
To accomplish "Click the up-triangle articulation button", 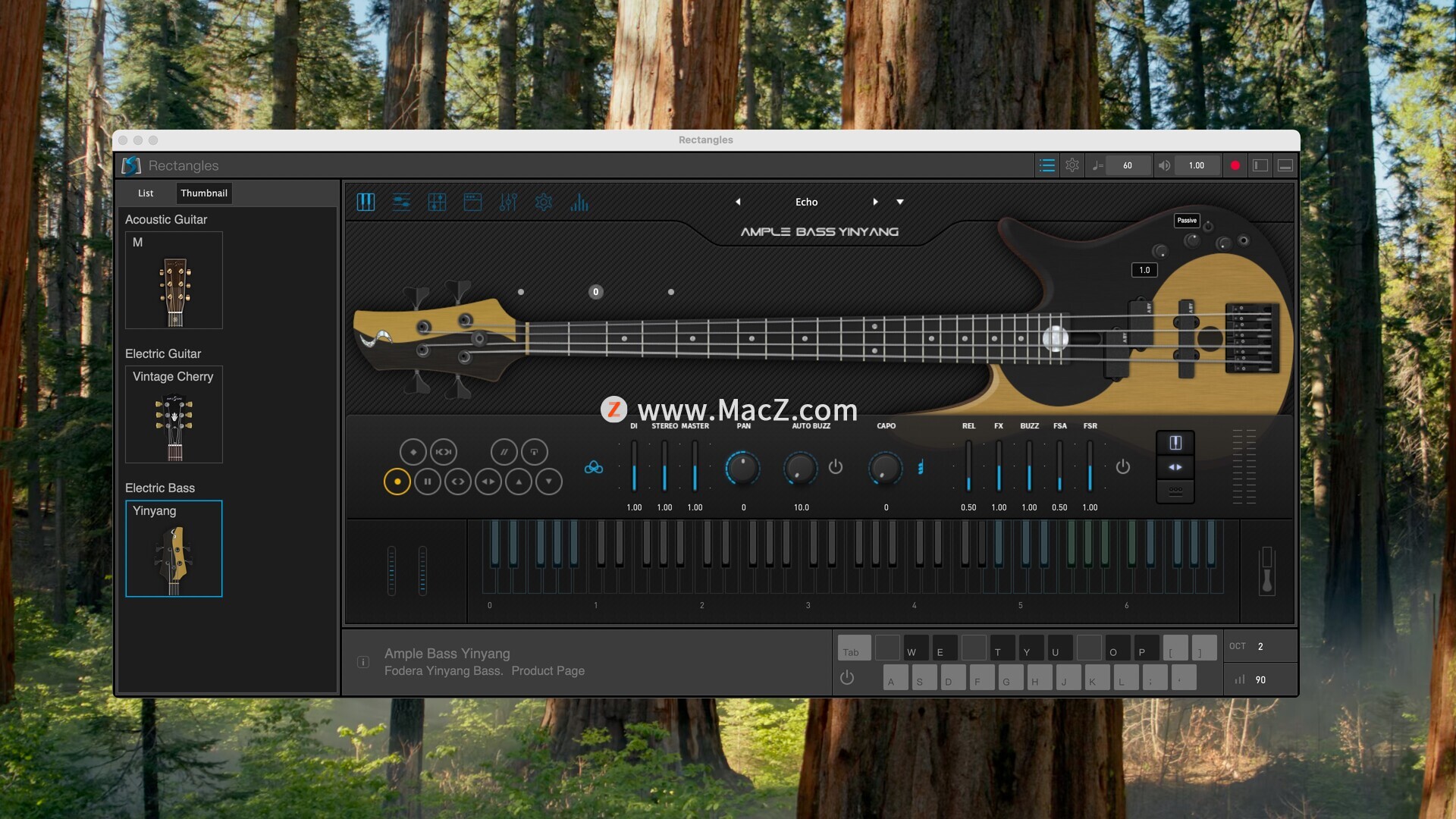I will pyautogui.click(x=519, y=482).
